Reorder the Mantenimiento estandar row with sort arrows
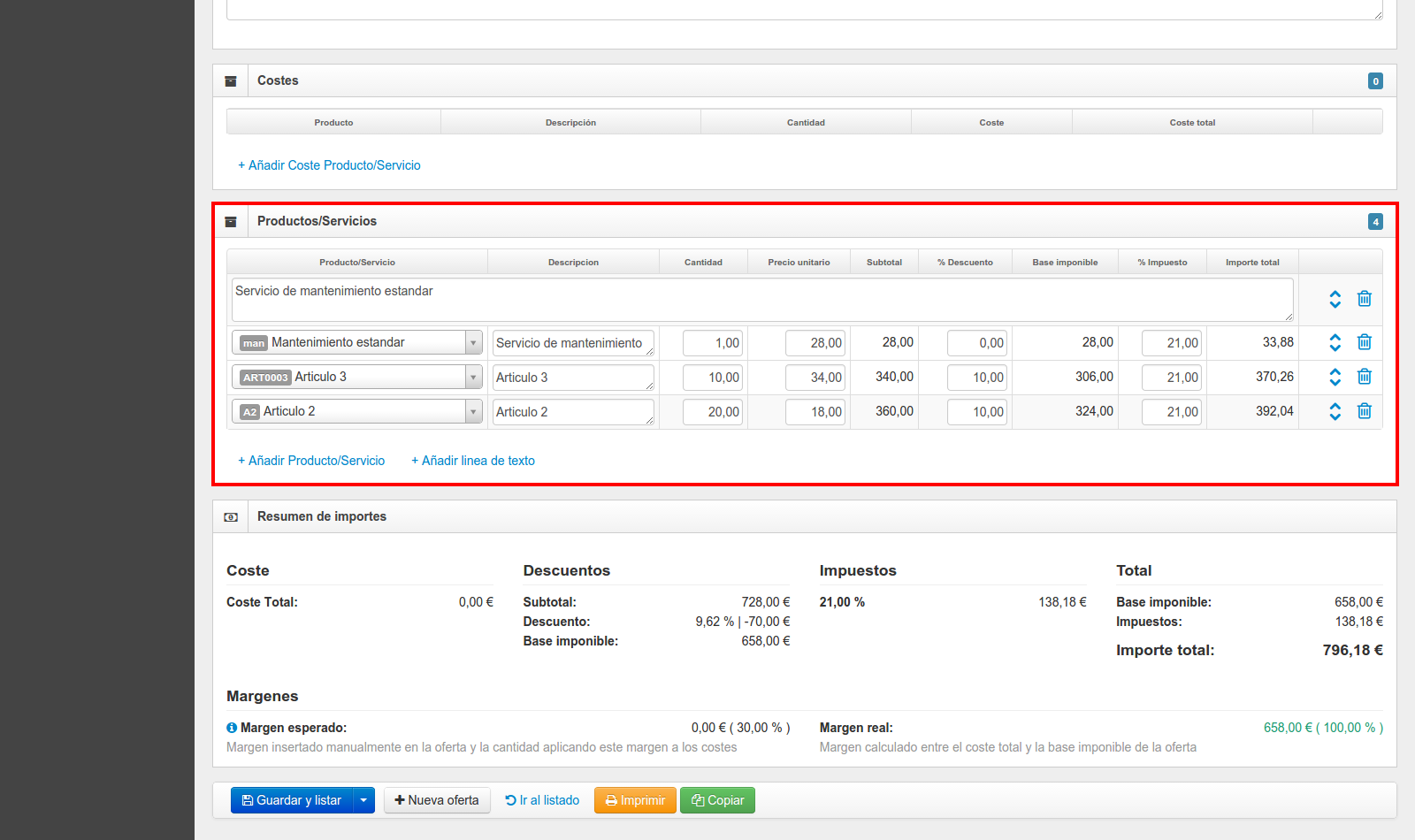 tap(1335, 343)
